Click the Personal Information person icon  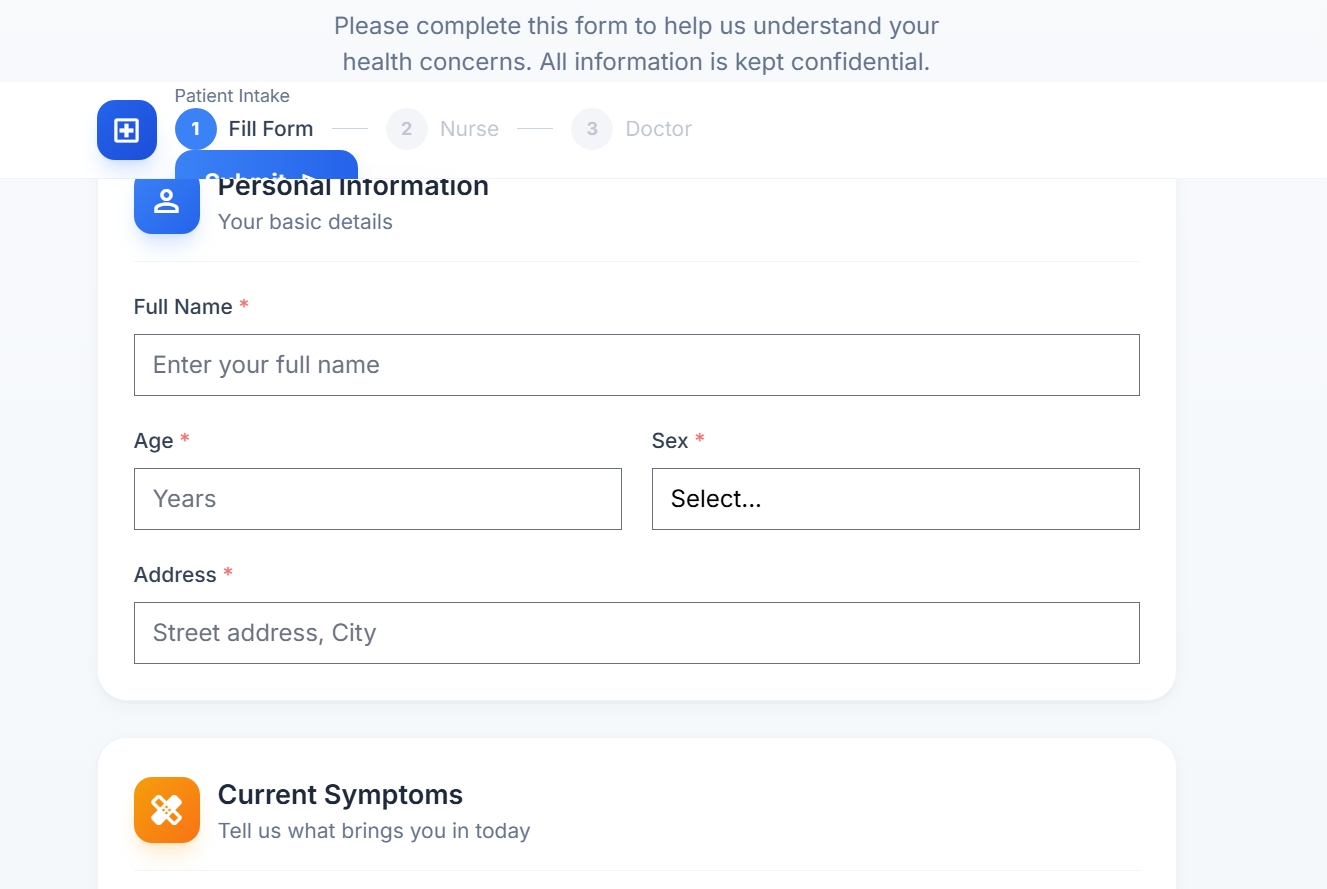click(x=167, y=201)
